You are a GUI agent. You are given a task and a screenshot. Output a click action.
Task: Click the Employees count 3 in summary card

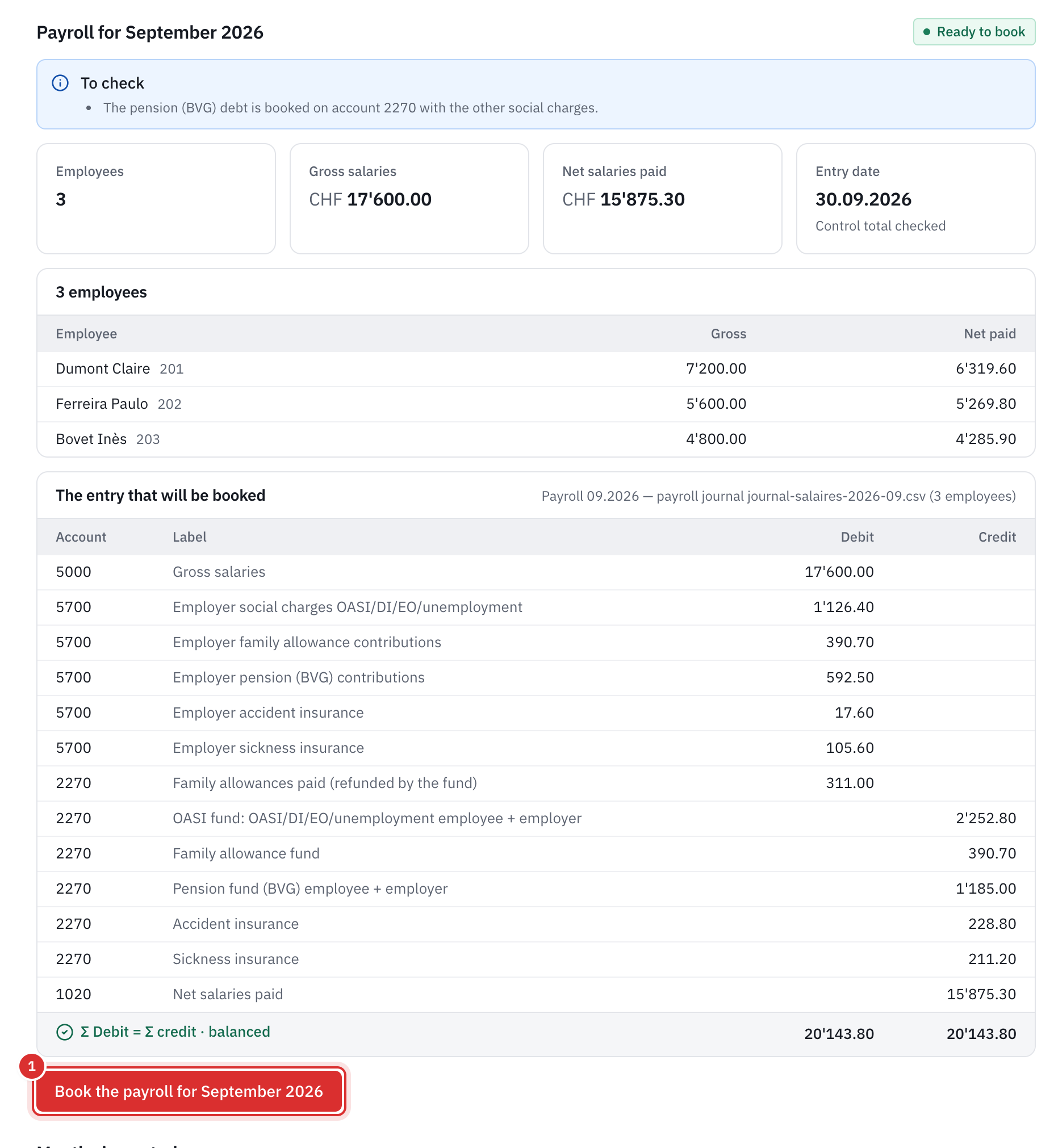pyautogui.click(x=61, y=199)
